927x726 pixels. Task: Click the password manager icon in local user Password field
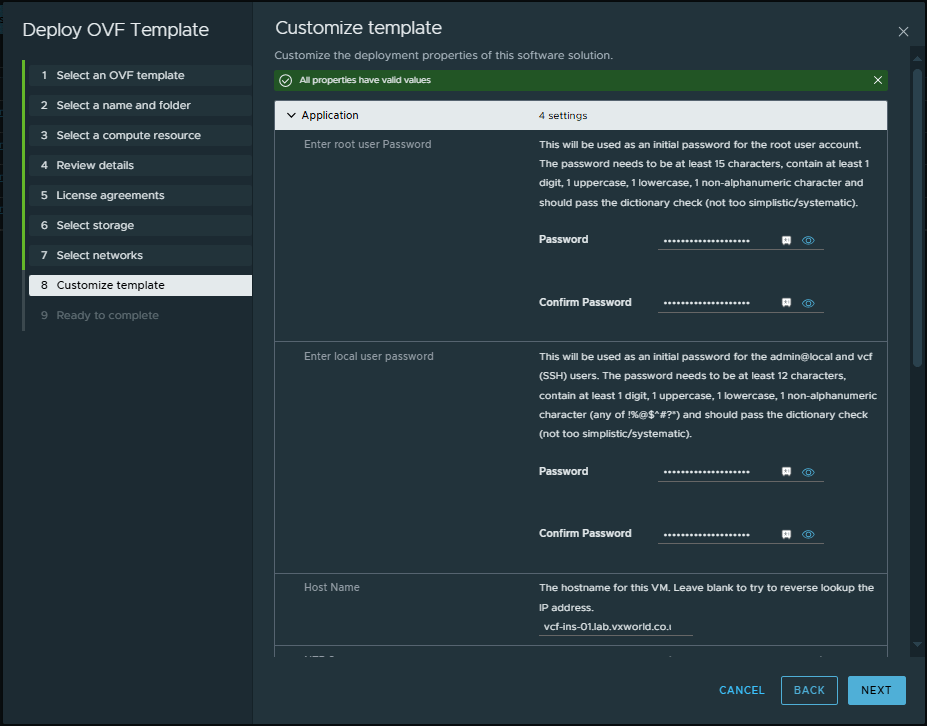click(787, 472)
